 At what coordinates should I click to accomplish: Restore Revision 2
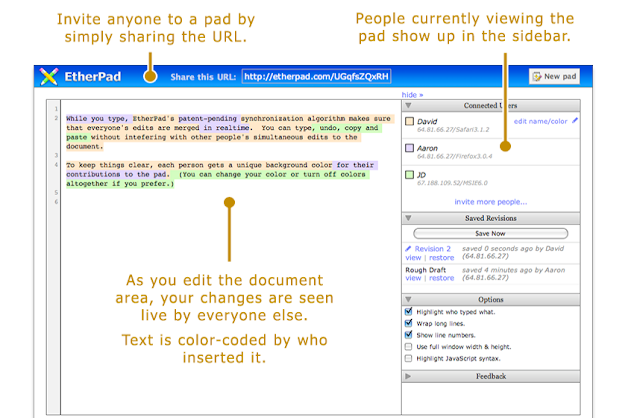click(441, 258)
